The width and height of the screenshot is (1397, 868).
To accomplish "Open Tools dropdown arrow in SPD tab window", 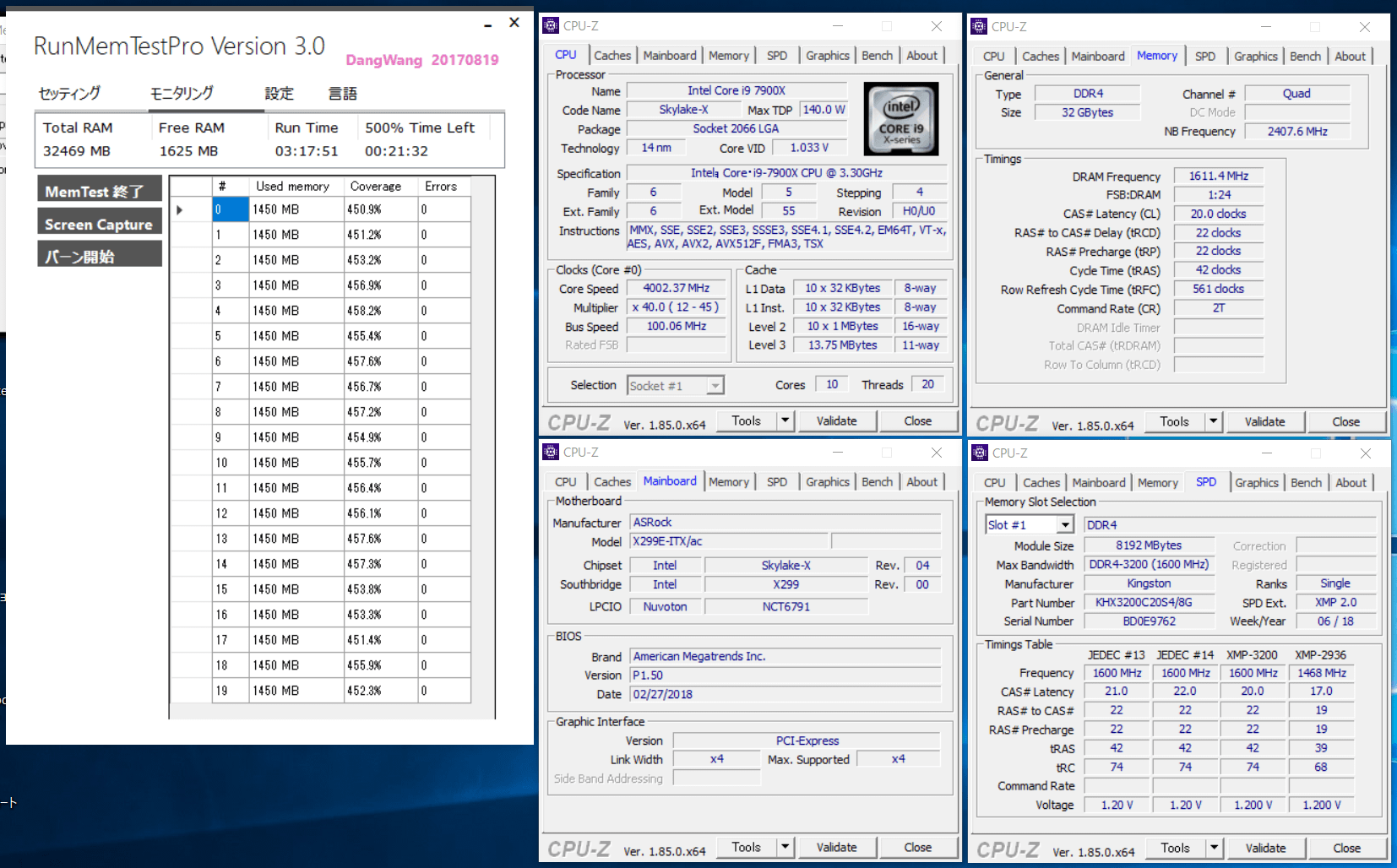I will pos(1215,848).
